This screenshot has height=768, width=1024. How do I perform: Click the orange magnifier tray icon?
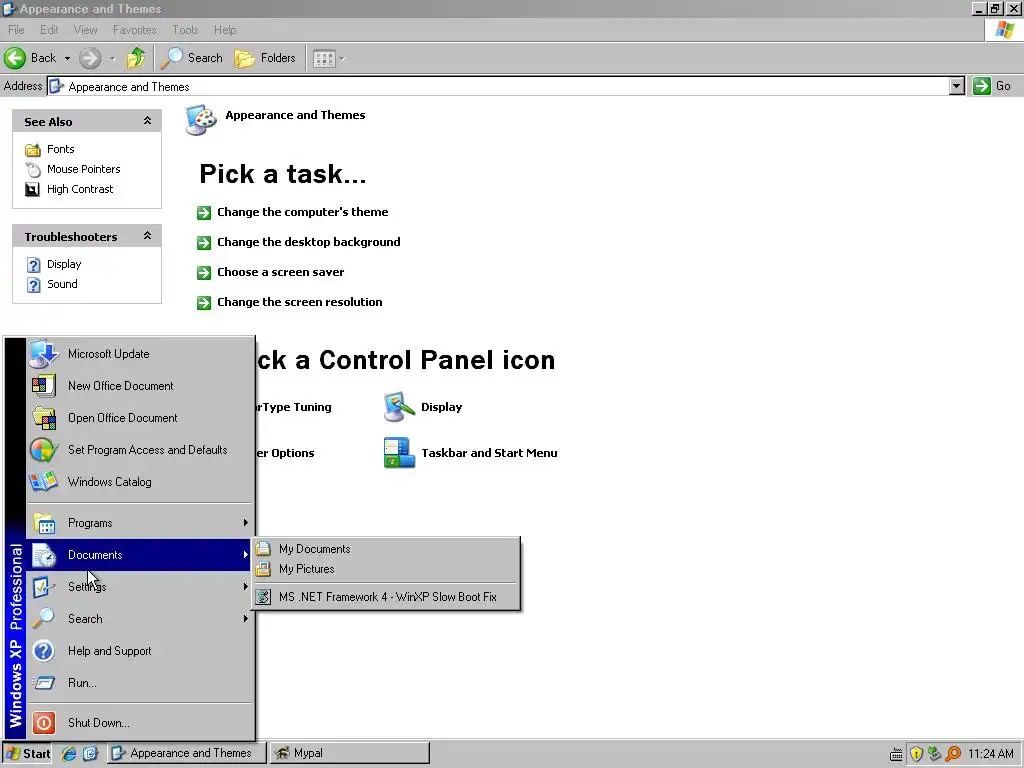(x=953, y=754)
